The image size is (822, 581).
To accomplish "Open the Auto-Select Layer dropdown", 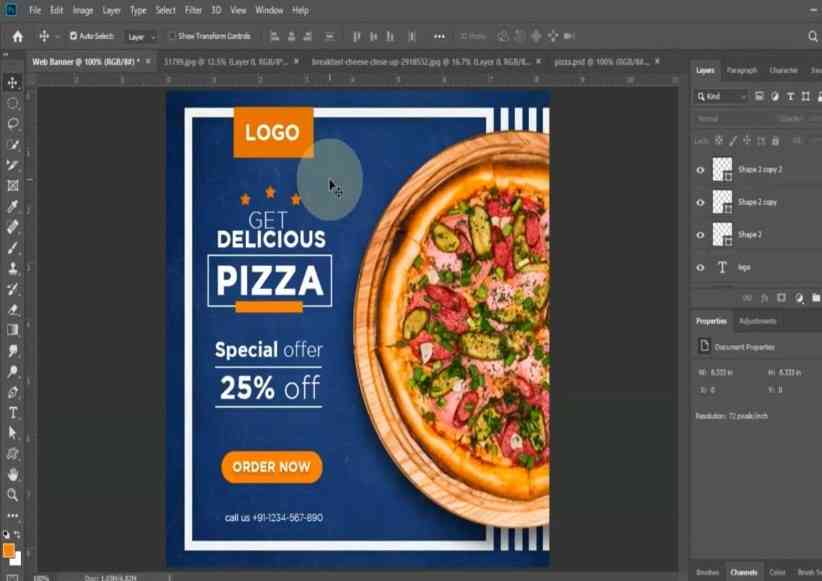I will [141, 36].
